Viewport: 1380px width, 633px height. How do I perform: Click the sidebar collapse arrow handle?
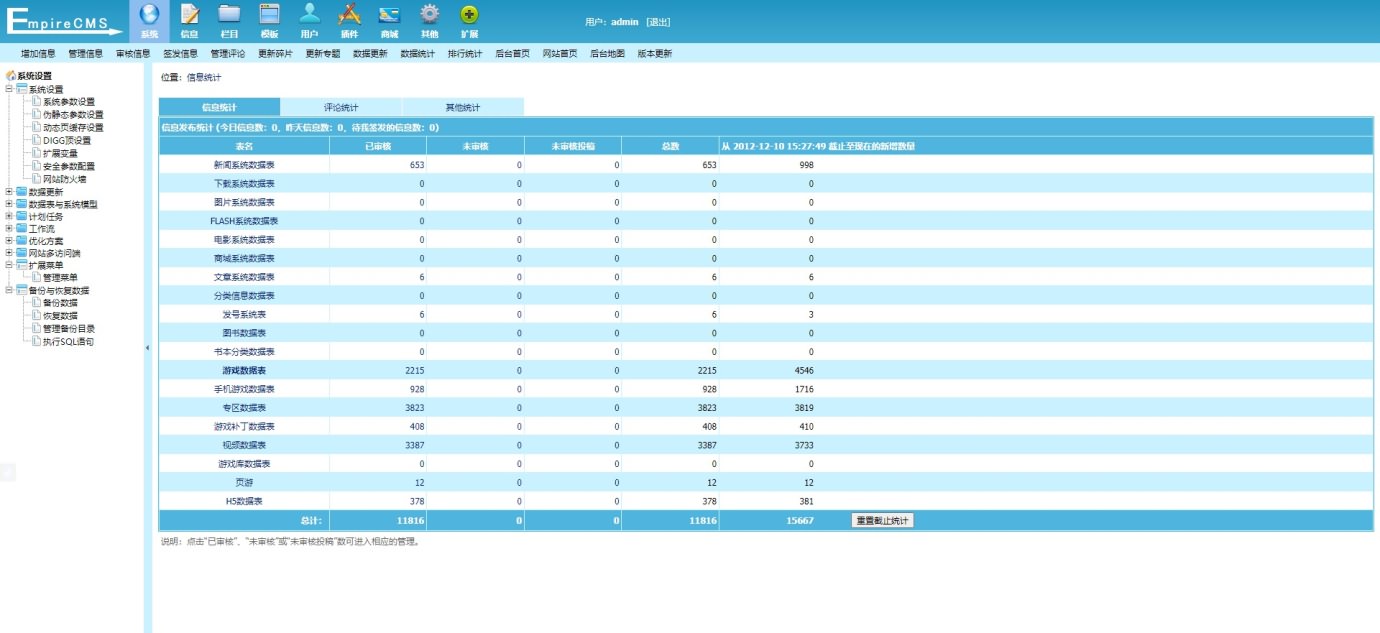coord(147,347)
